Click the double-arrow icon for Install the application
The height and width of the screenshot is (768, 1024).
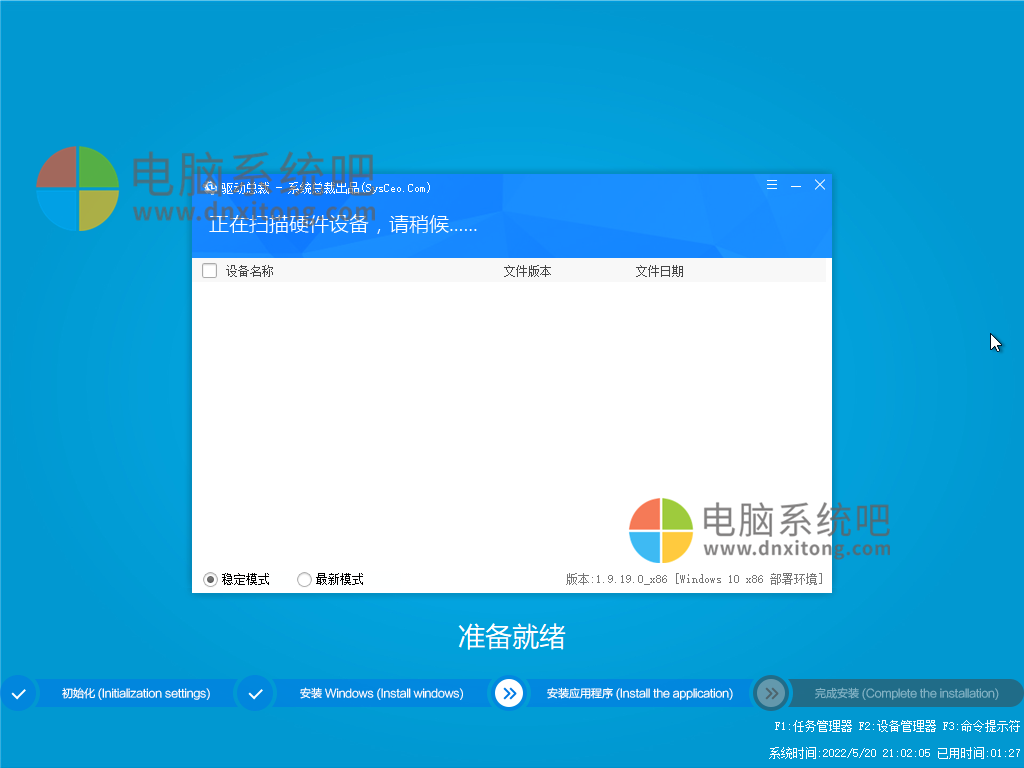pos(509,693)
